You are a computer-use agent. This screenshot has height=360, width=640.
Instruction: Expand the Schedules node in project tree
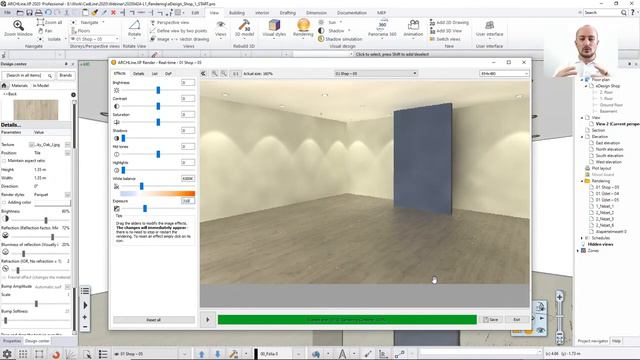(x=582, y=238)
